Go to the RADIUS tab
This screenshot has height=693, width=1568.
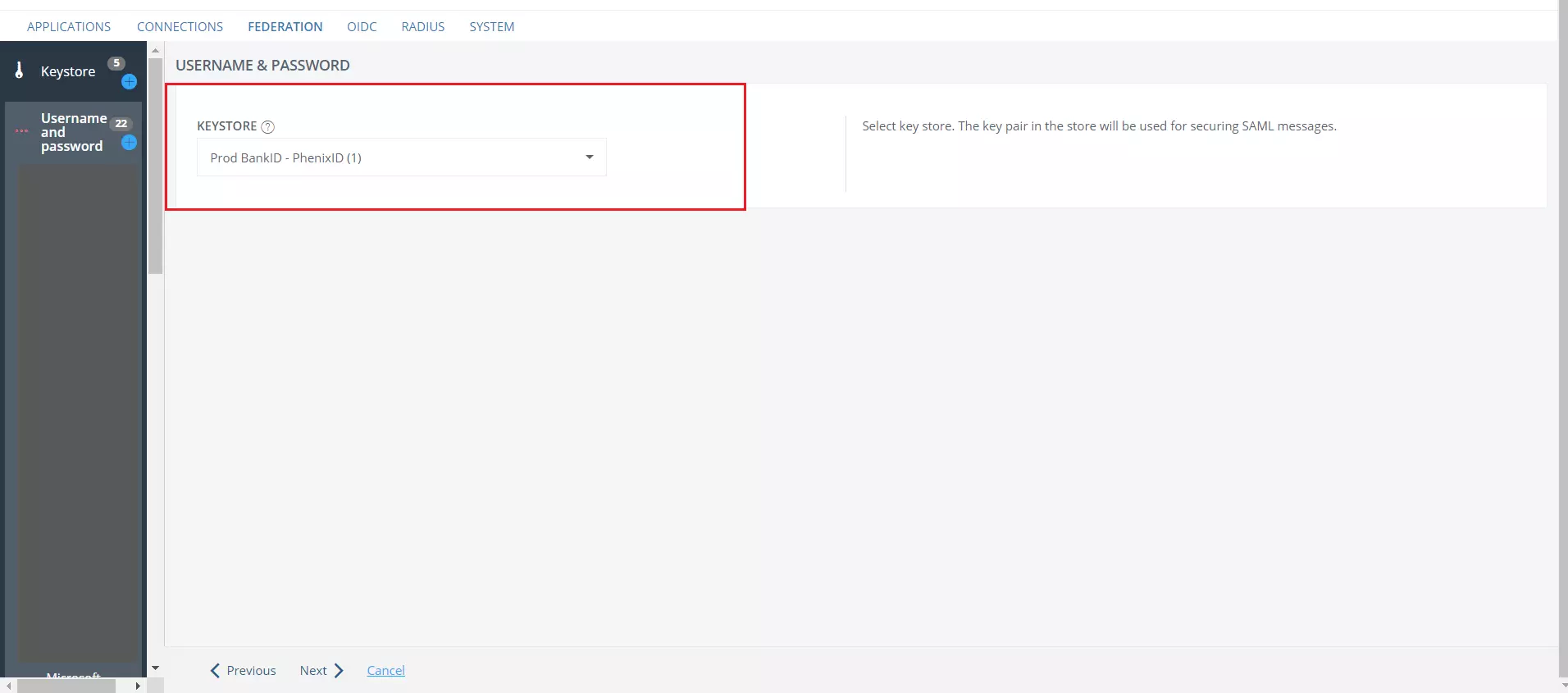tap(423, 26)
